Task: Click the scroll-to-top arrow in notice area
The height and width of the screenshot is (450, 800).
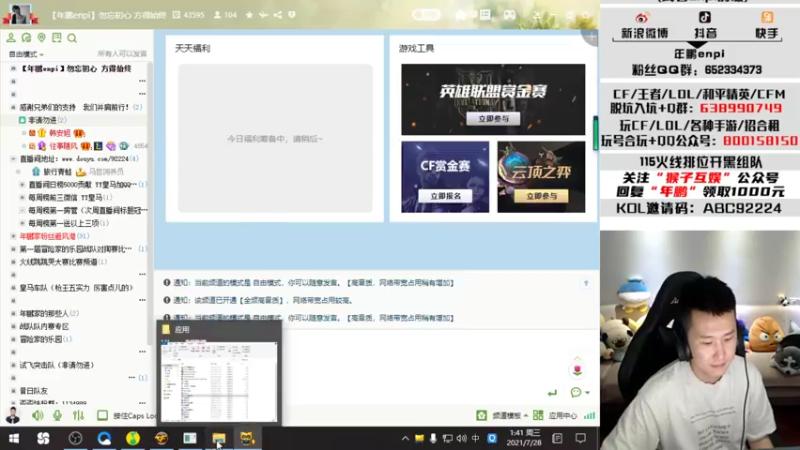Action: coord(586,283)
